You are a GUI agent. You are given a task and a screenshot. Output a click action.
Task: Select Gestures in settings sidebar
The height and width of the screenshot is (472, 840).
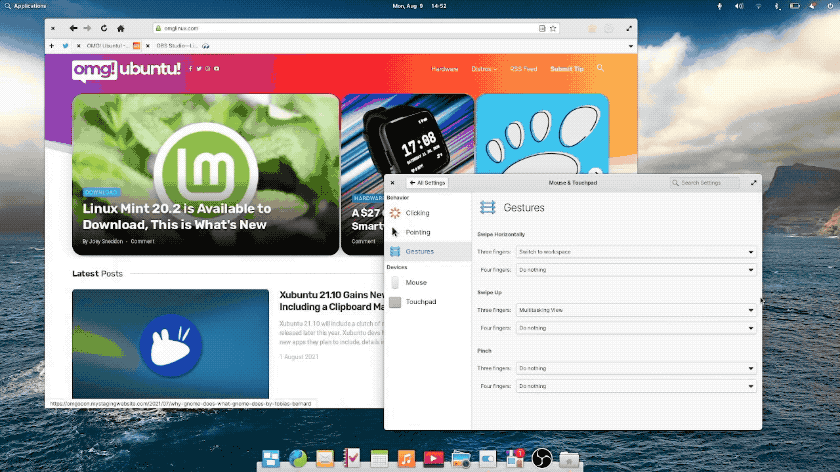pyautogui.click(x=428, y=251)
